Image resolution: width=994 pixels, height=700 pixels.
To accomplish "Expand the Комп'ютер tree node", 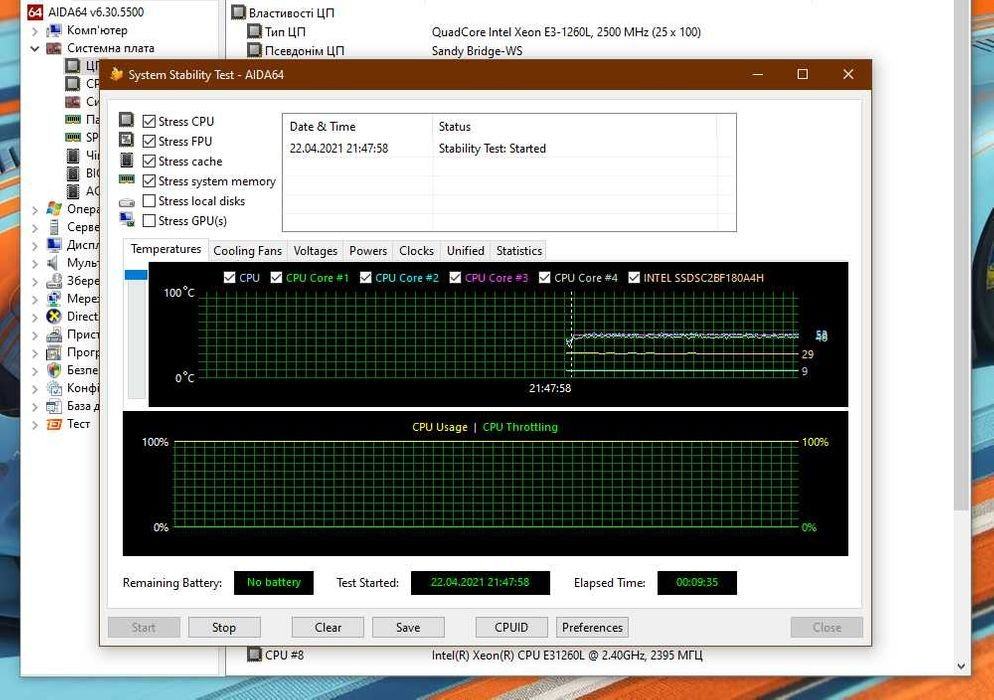I will coord(35,30).
